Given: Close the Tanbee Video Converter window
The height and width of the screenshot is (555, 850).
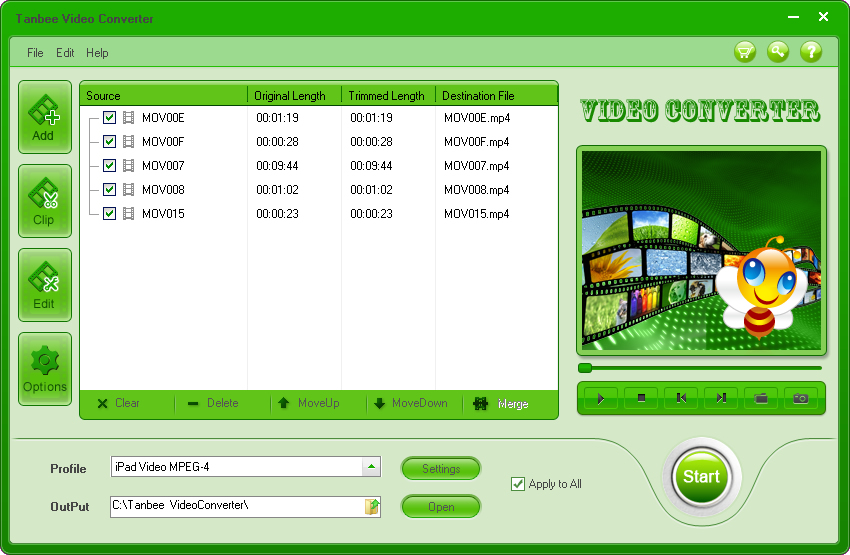Looking at the screenshot, I should pyautogui.click(x=823, y=17).
